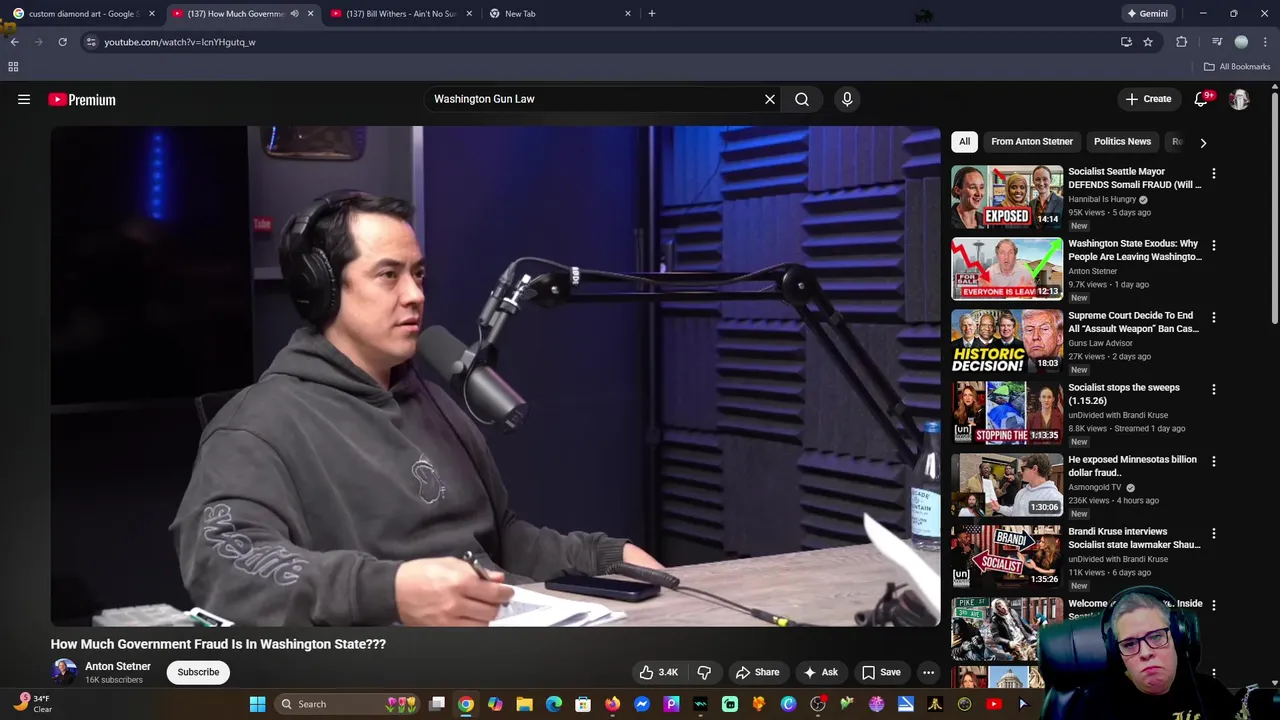This screenshot has width=1280, height=720.
Task: Save the video to a playlist
Action: click(881, 672)
